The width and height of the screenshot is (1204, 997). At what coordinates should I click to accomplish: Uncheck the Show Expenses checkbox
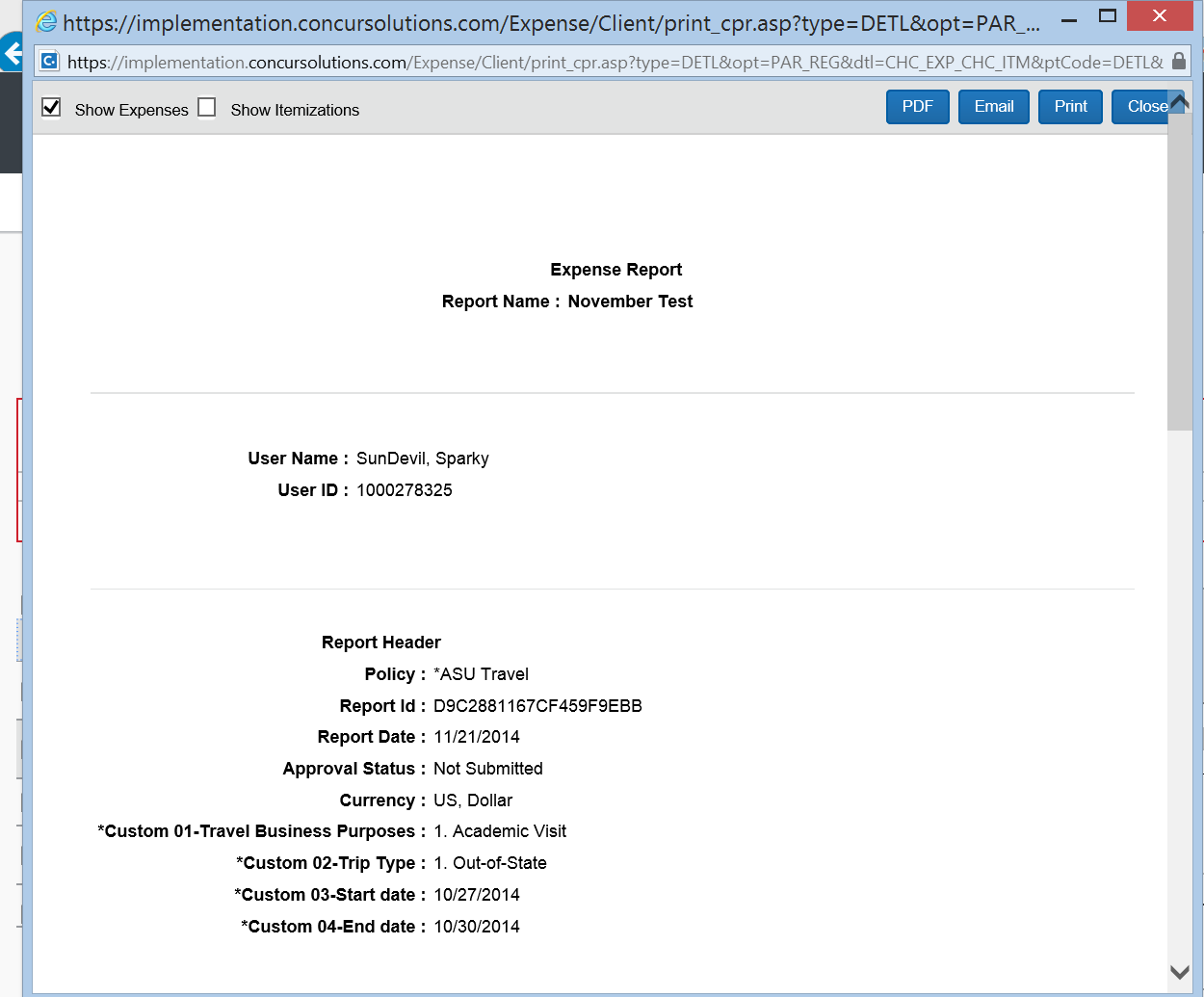[52, 107]
